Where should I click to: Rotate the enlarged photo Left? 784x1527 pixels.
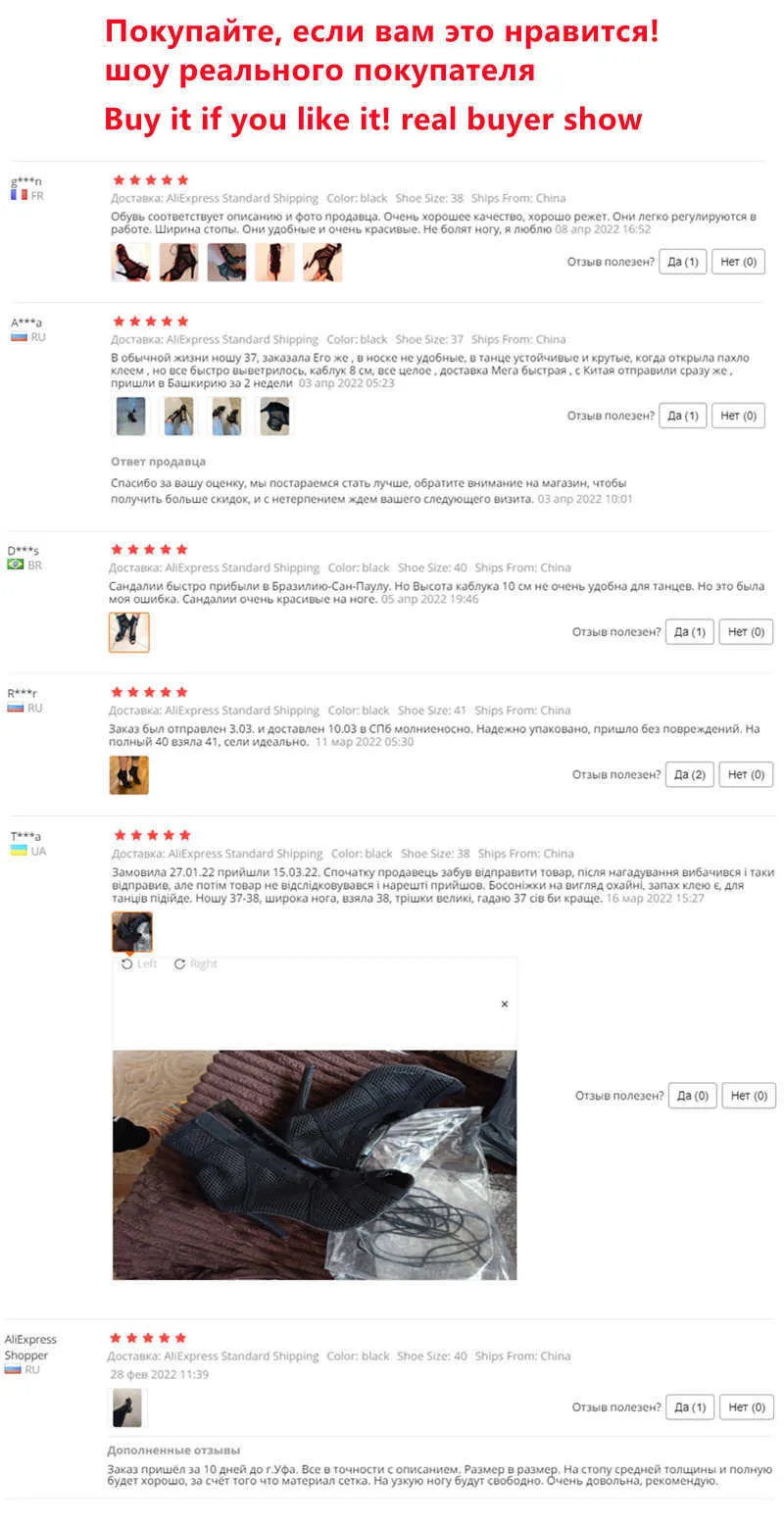(139, 963)
